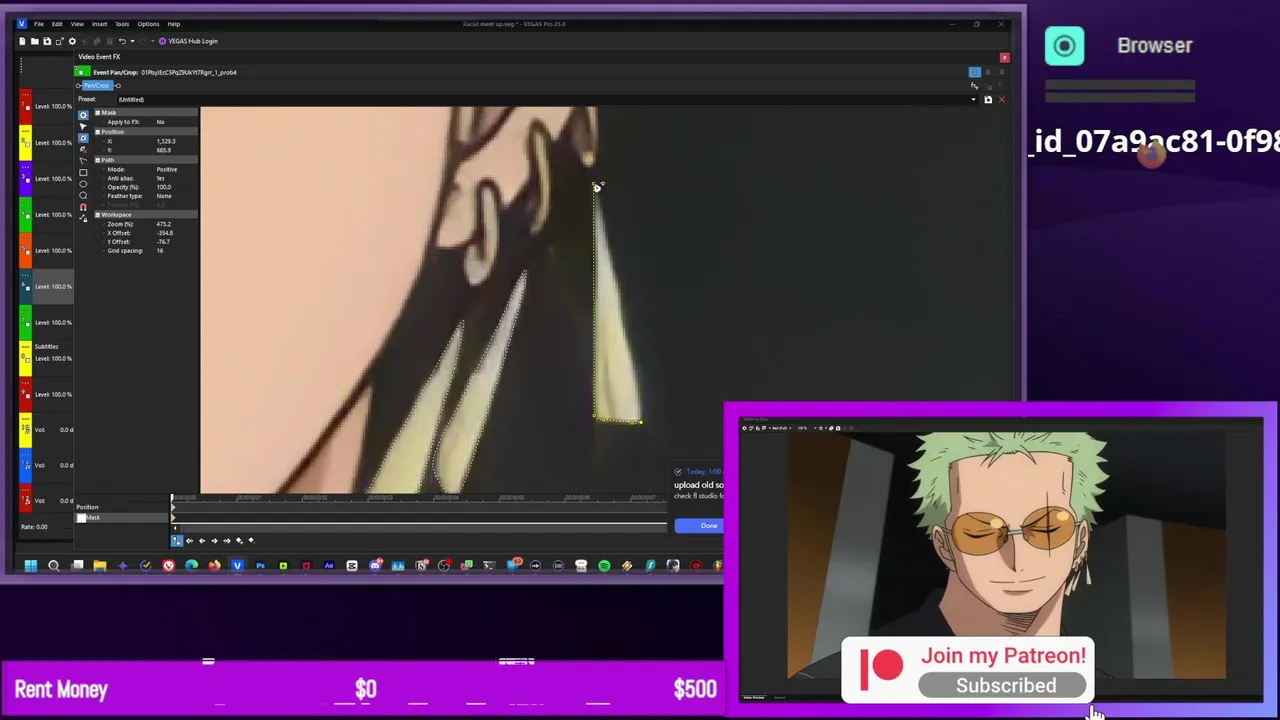Collapse the Position property group
The width and height of the screenshot is (1280, 720).
point(98,132)
